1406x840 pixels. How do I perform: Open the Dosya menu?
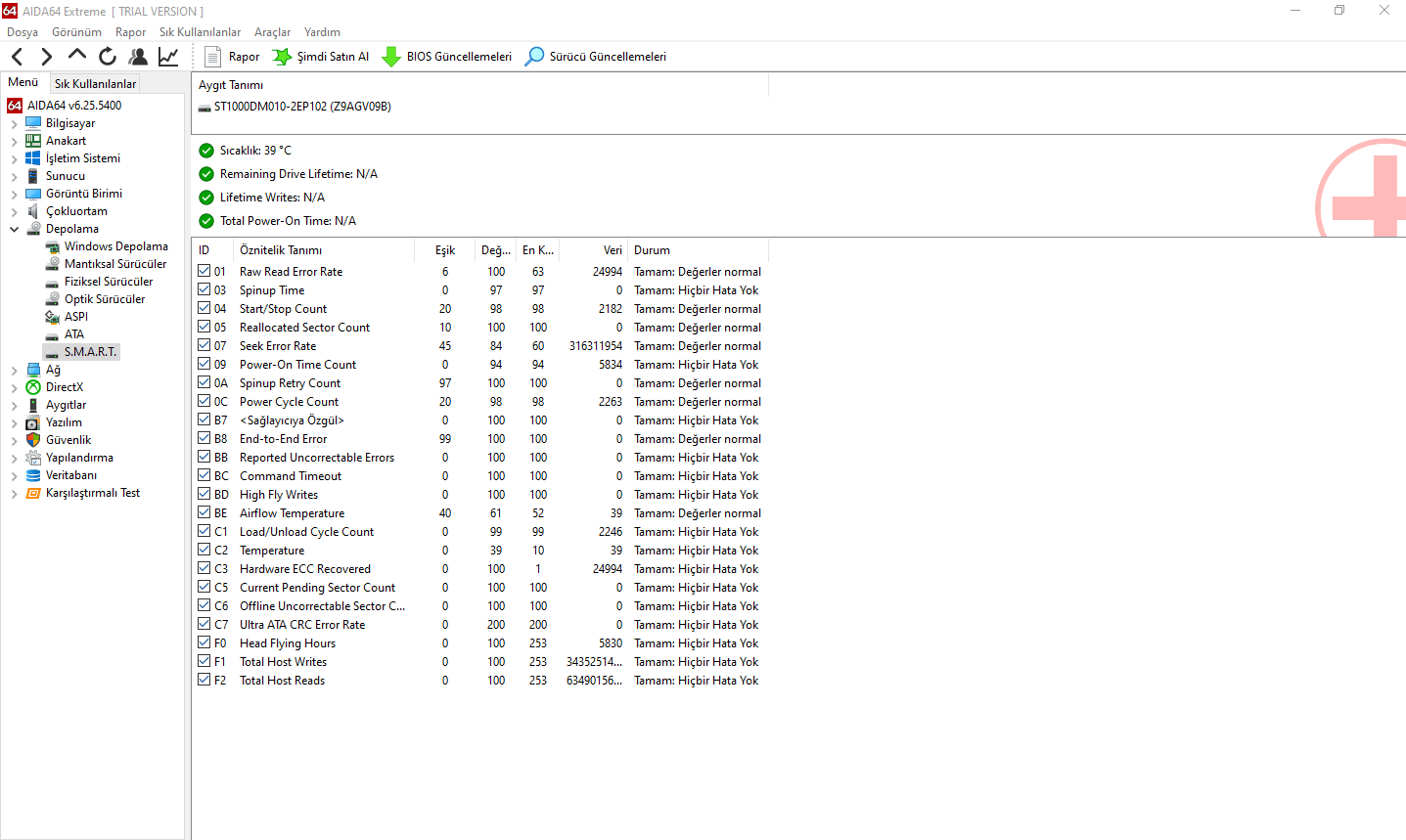pos(23,32)
